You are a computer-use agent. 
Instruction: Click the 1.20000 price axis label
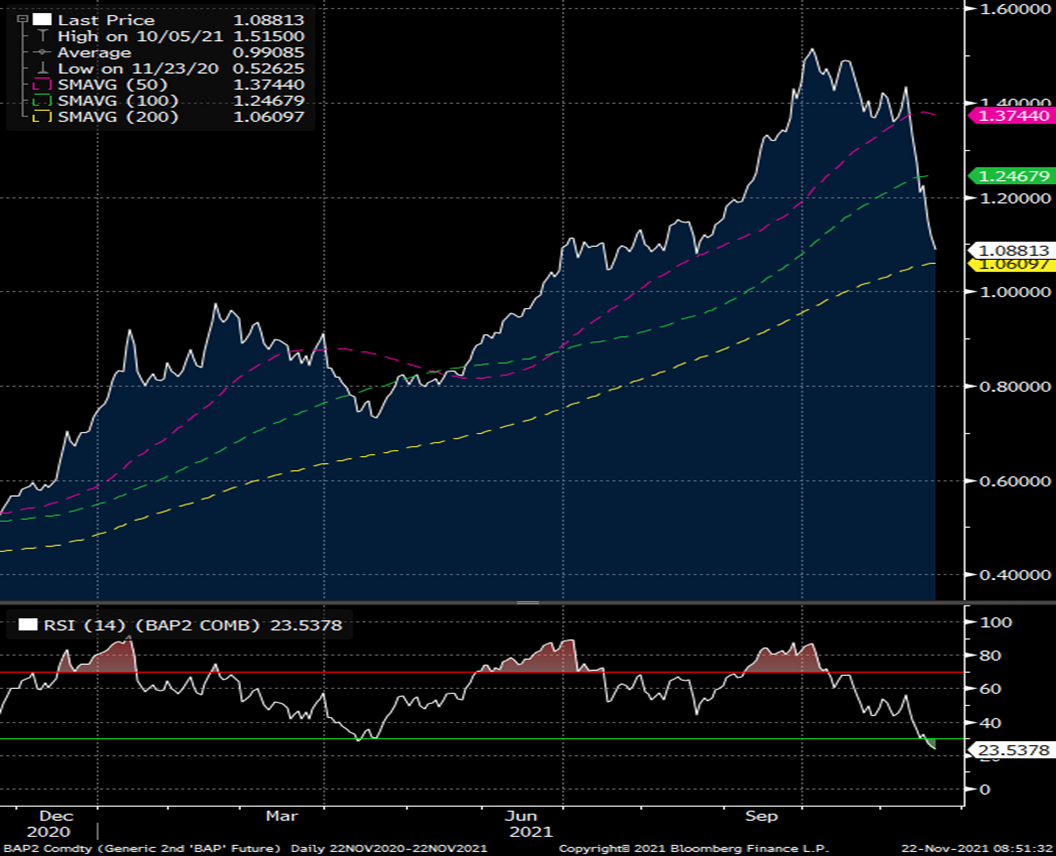coord(1015,198)
